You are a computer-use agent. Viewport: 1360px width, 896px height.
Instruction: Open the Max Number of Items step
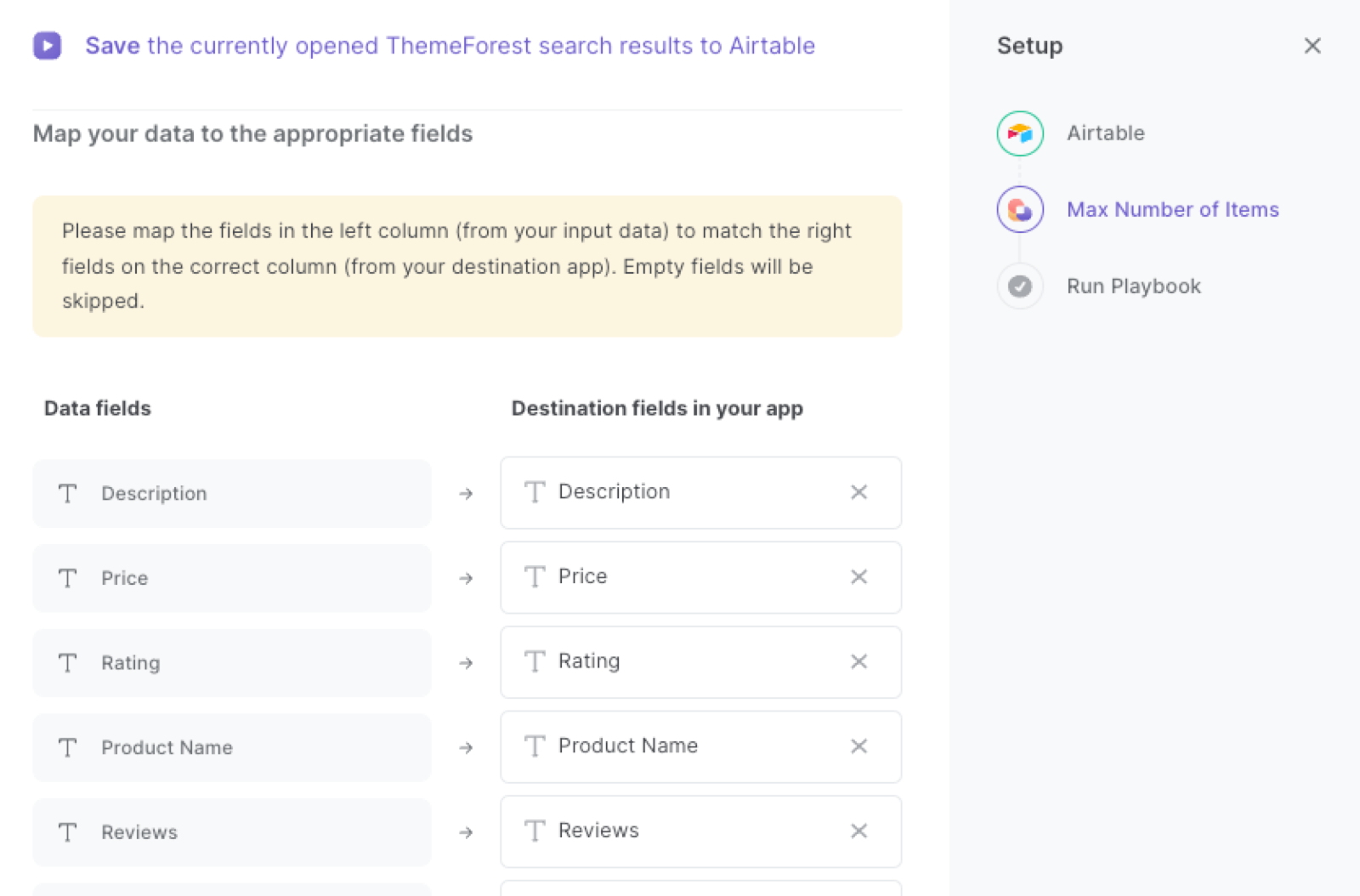1173,209
